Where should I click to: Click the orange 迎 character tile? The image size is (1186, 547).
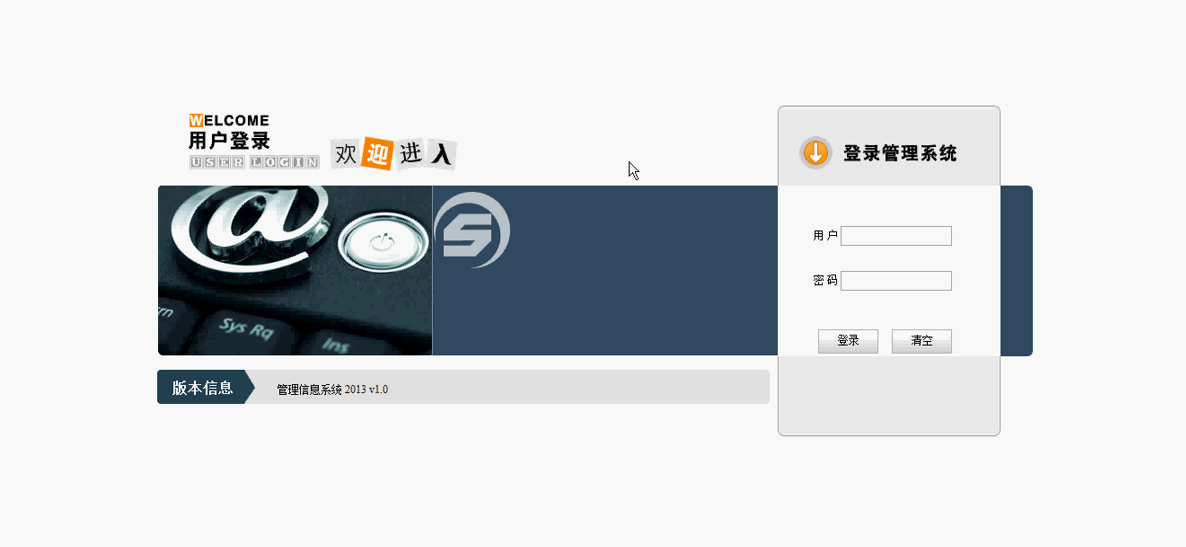376,154
